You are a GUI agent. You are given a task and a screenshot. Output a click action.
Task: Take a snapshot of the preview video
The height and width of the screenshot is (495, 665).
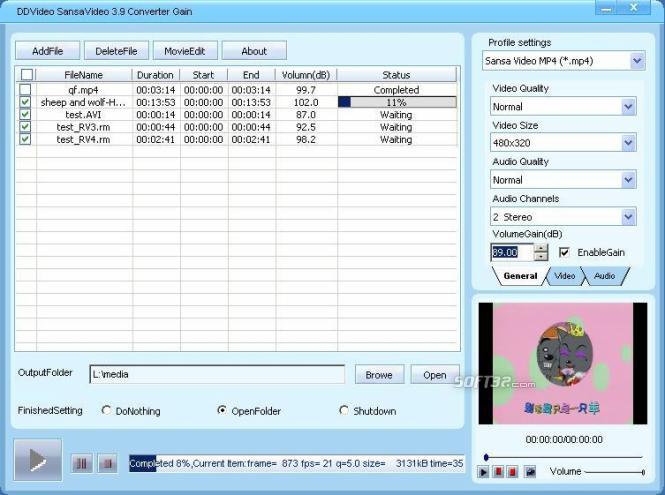(x=530, y=472)
